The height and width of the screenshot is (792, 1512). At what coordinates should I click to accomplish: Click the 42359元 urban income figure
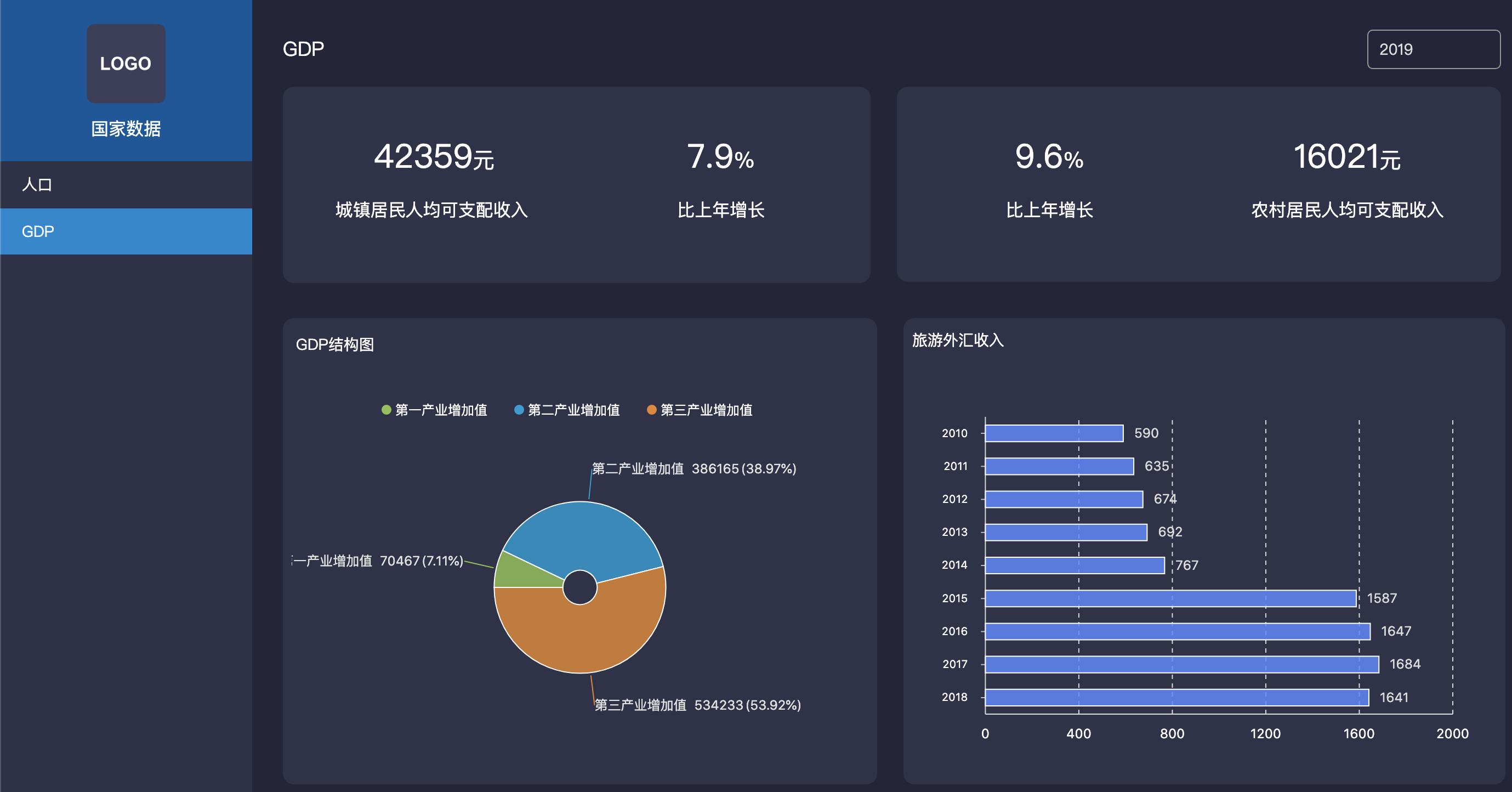pyautogui.click(x=434, y=157)
